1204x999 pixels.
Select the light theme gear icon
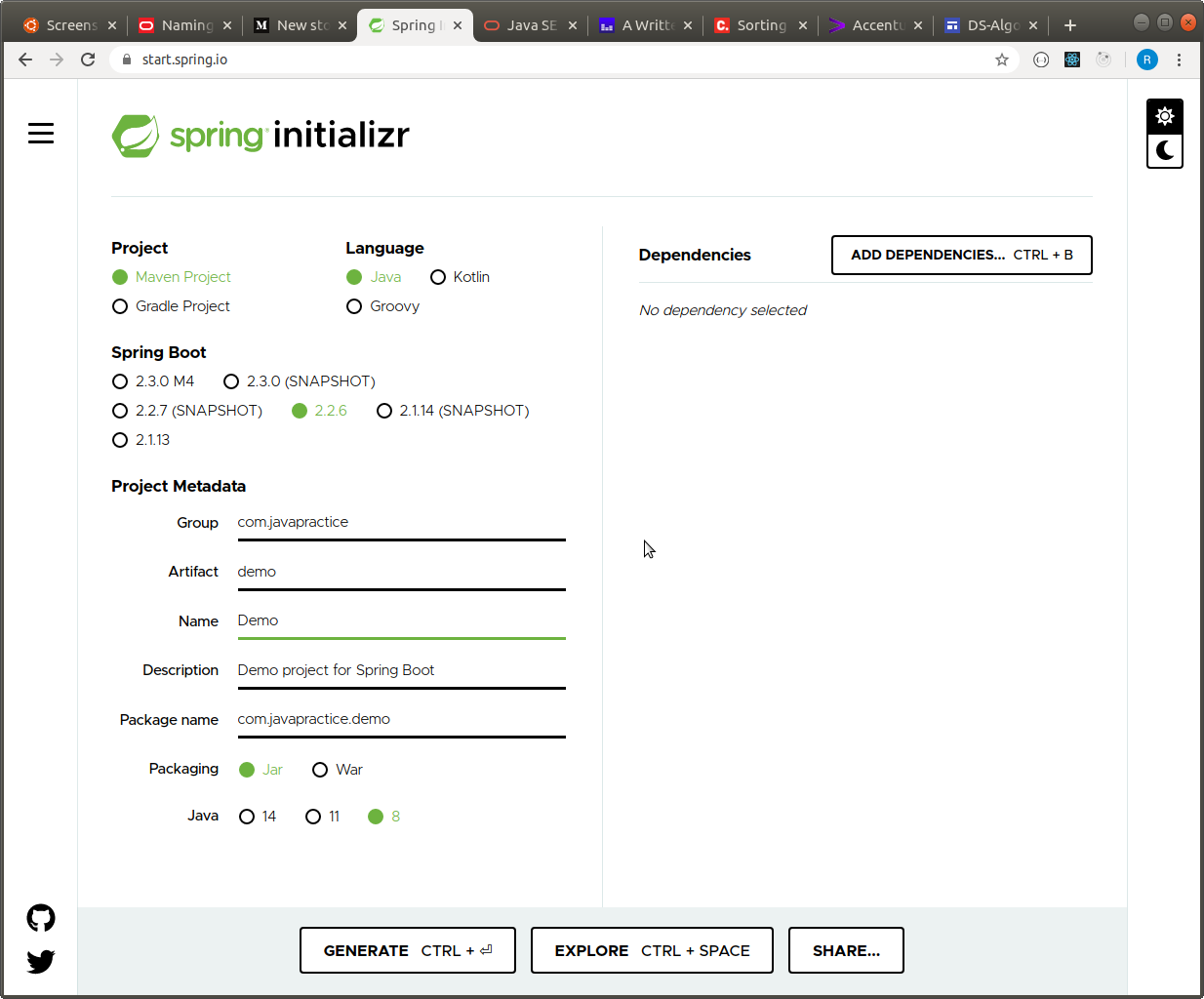tap(1164, 115)
